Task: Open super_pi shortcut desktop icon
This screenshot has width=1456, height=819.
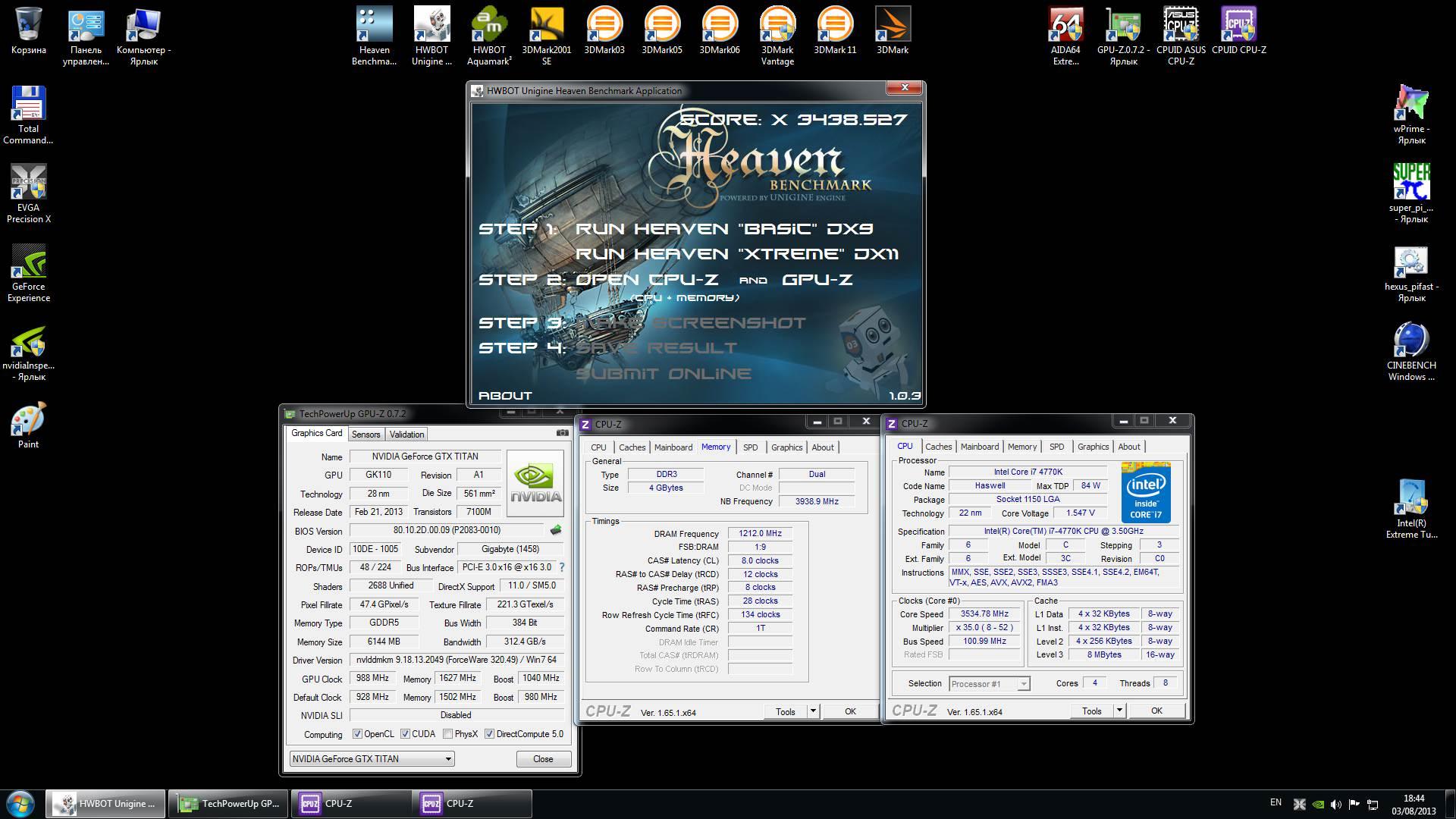Action: click(x=1411, y=194)
